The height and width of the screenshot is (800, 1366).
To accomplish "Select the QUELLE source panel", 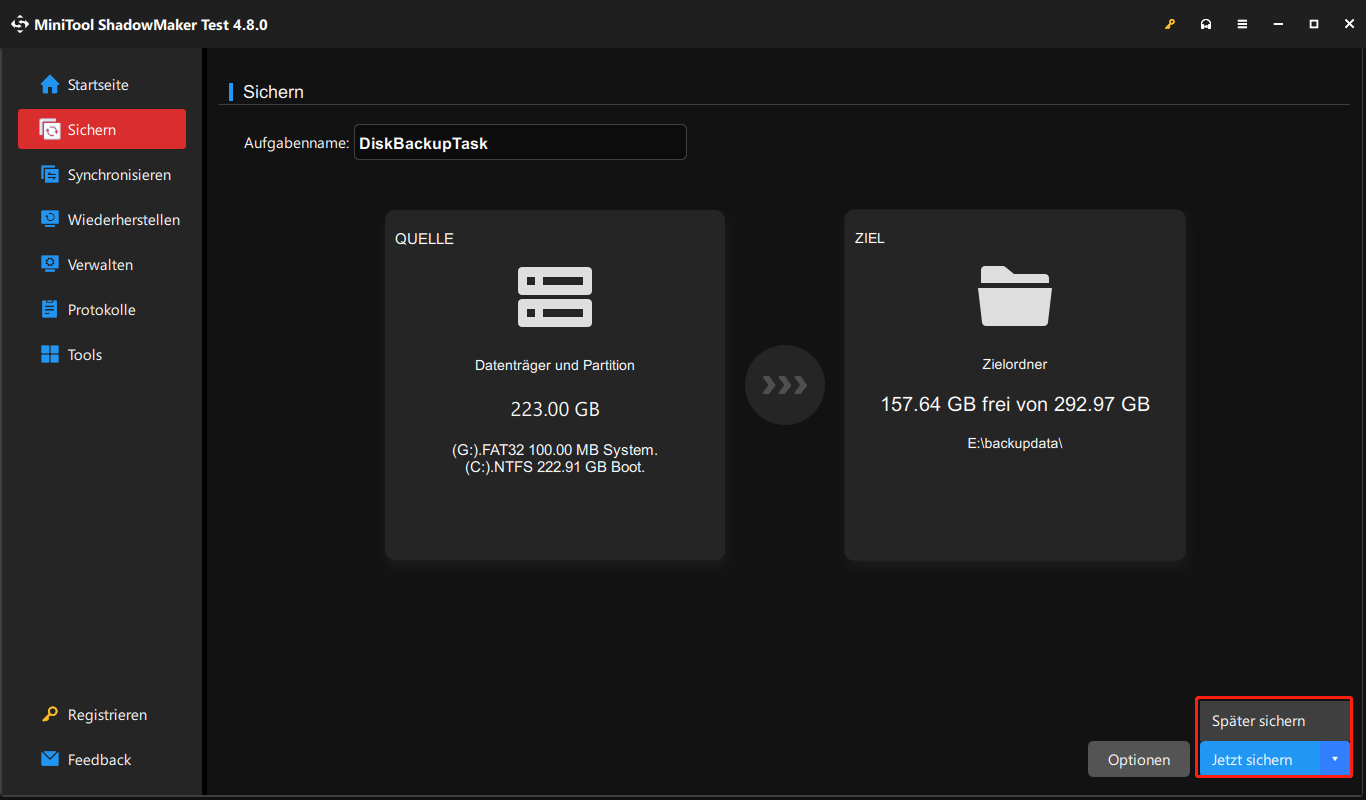I will (x=555, y=385).
